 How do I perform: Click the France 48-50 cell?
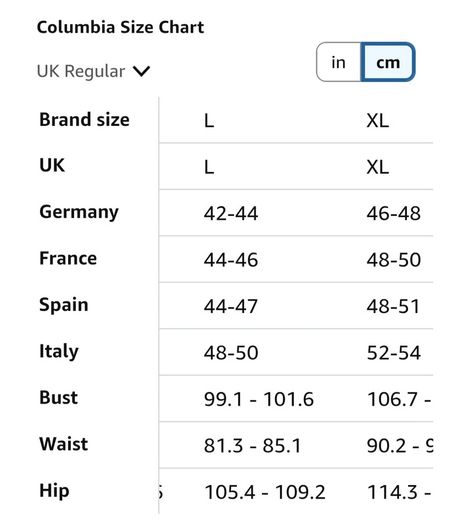394,260
